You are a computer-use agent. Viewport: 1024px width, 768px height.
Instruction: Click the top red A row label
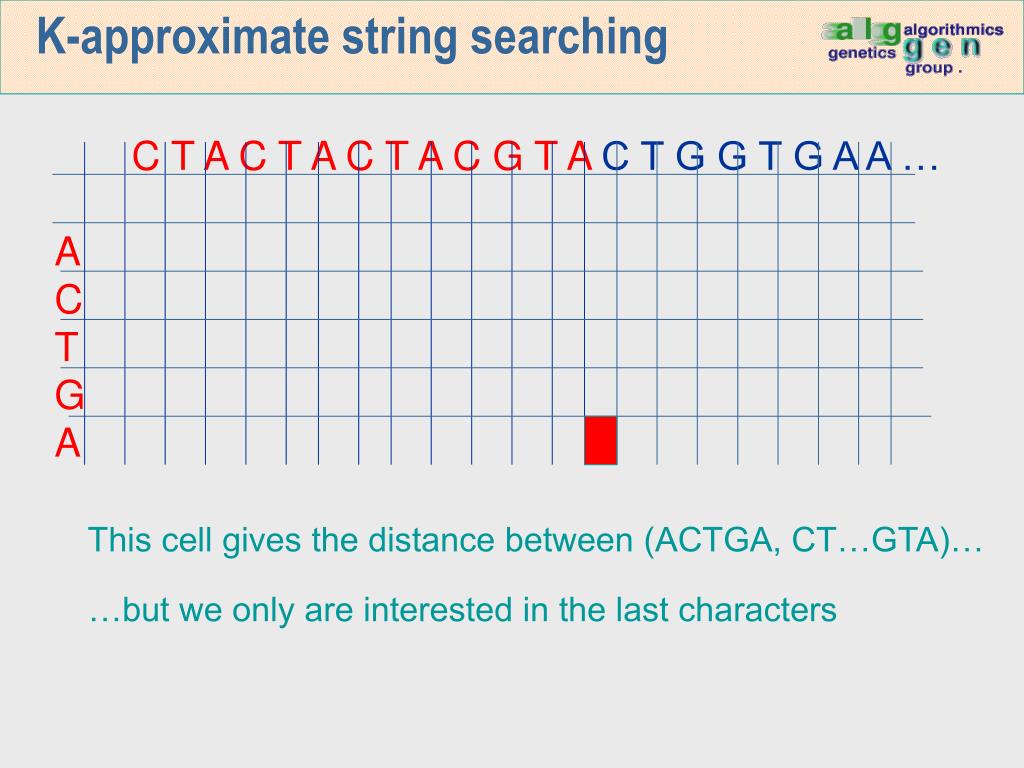[x=67, y=252]
